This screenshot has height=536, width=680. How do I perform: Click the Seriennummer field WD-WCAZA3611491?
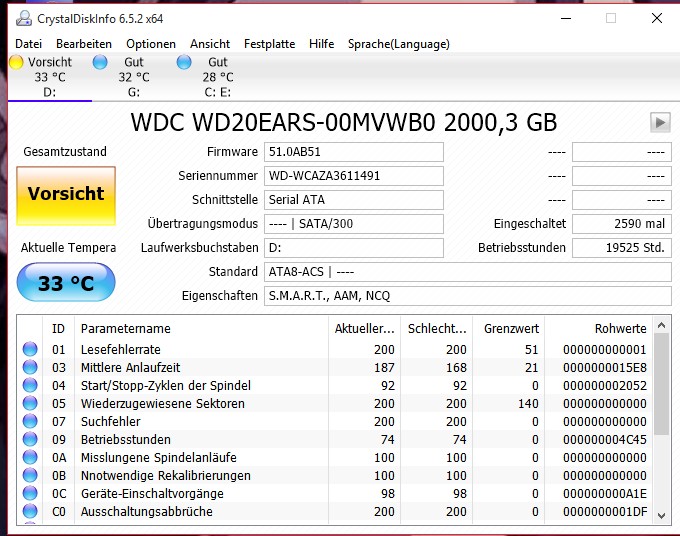pos(354,176)
